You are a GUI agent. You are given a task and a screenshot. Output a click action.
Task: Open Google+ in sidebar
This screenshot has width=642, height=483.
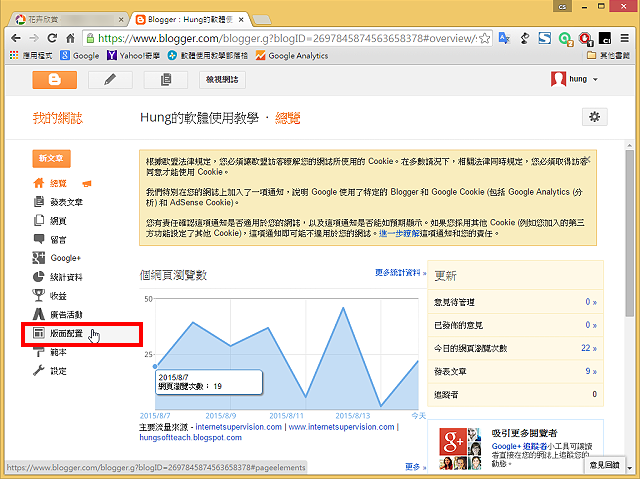click(x=66, y=258)
